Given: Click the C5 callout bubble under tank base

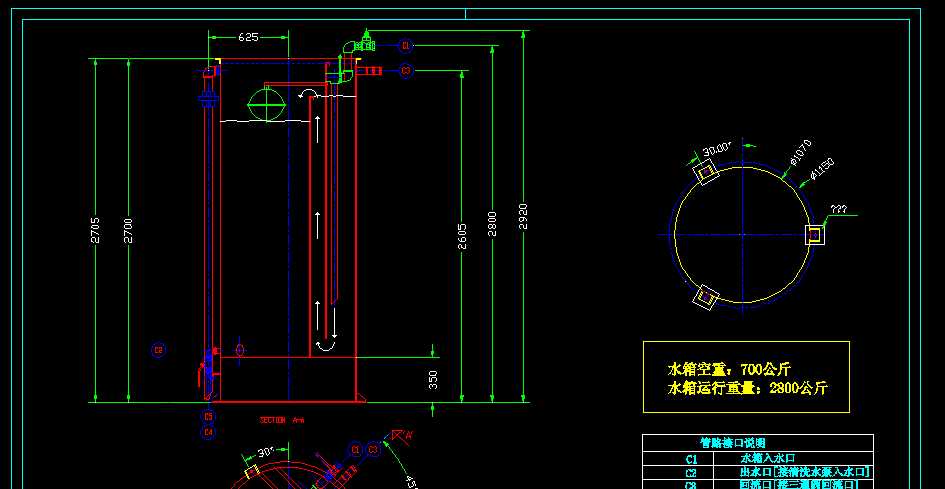Looking at the screenshot, I should coord(208,416).
